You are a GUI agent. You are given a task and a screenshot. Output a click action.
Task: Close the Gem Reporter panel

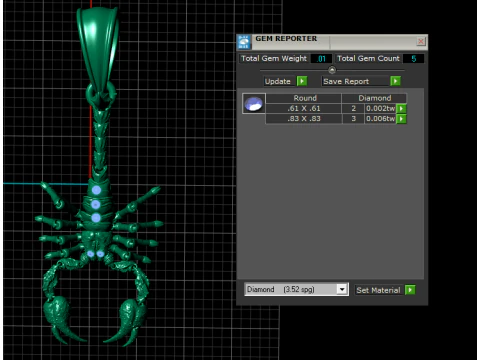click(421, 41)
